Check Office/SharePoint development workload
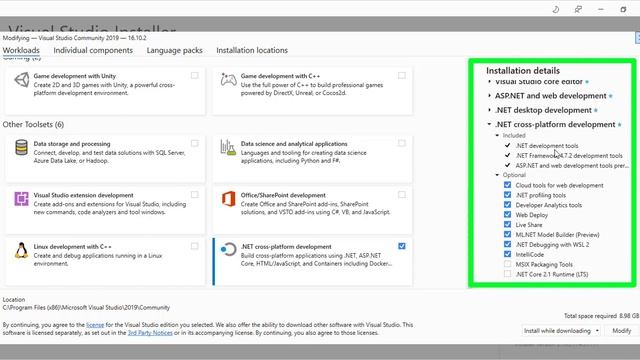This screenshot has height=360, width=640. [402, 195]
